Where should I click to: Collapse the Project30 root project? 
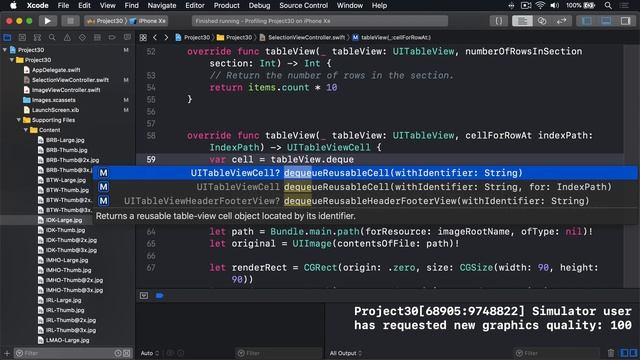(x=5, y=50)
